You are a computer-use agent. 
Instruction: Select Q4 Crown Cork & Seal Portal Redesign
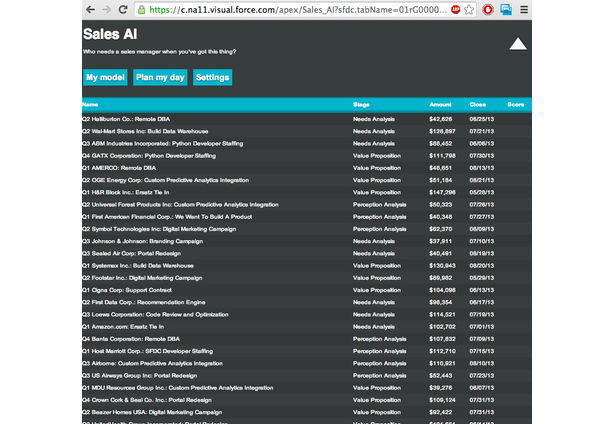pyautogui.click(x=307, y=400)
